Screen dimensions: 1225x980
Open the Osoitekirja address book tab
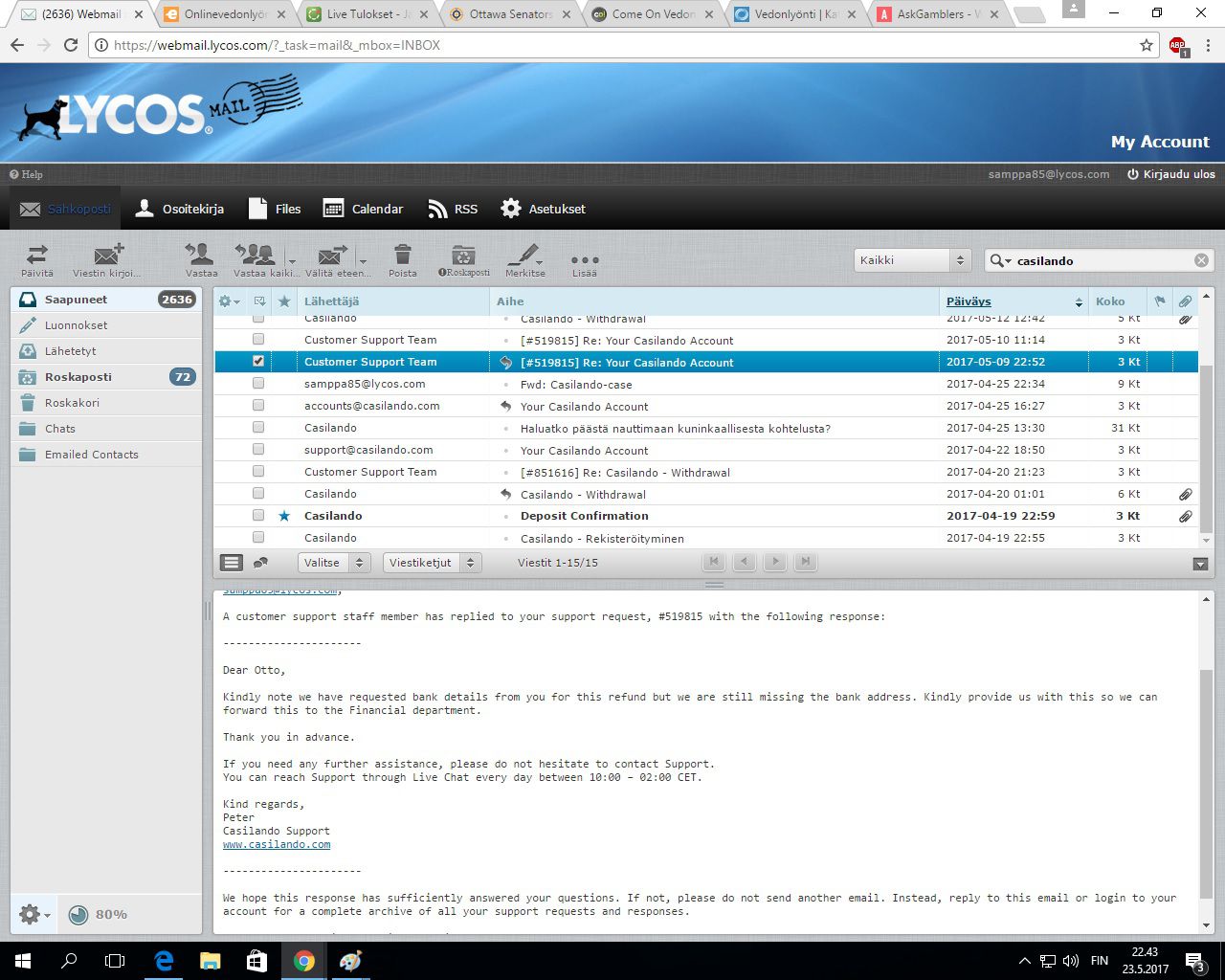click(180, 209)
